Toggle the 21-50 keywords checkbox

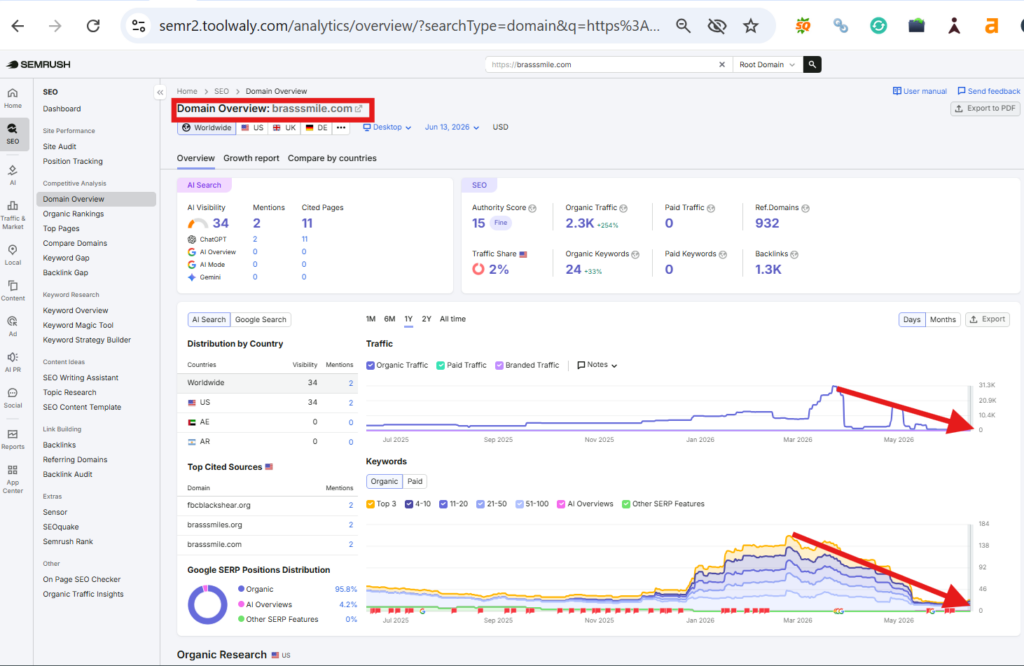coord(481,504)
